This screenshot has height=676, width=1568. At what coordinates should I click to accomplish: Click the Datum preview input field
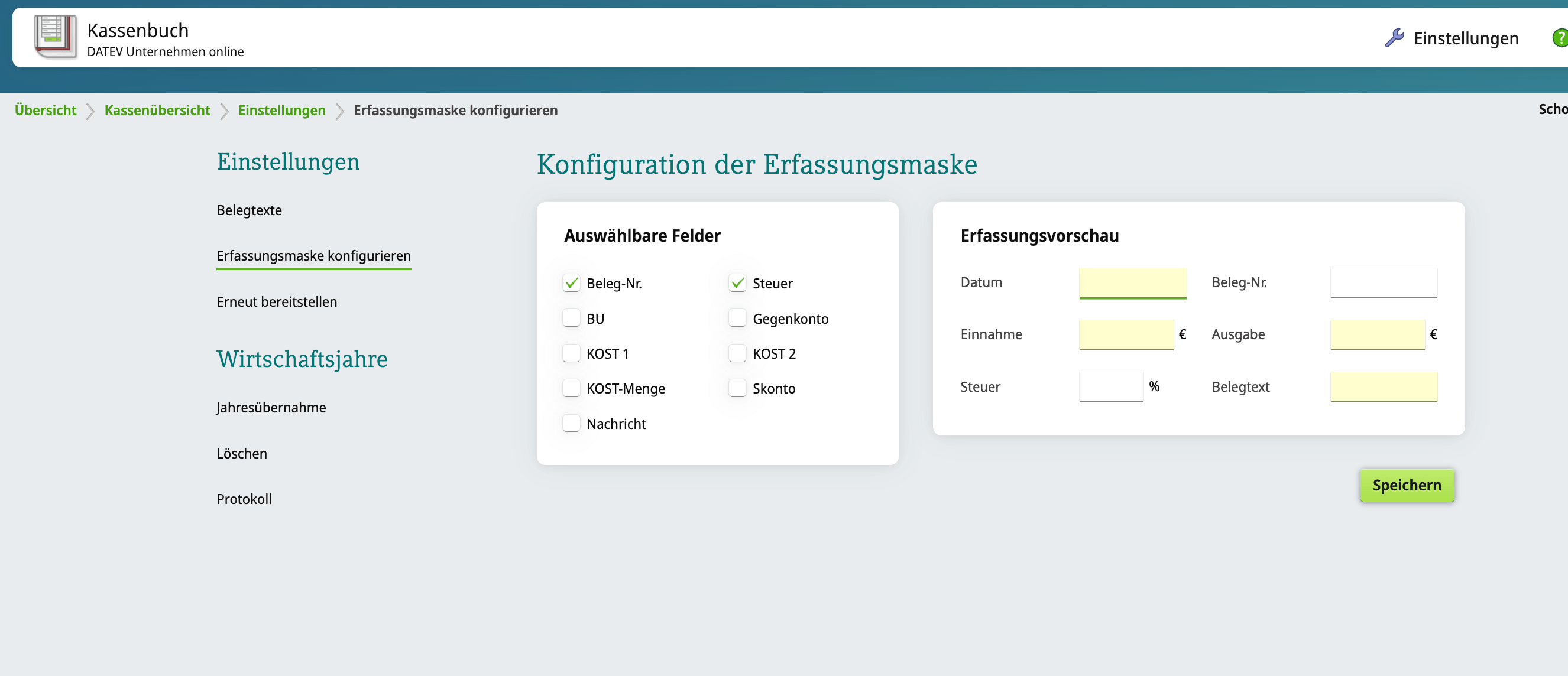(1132, 282)
